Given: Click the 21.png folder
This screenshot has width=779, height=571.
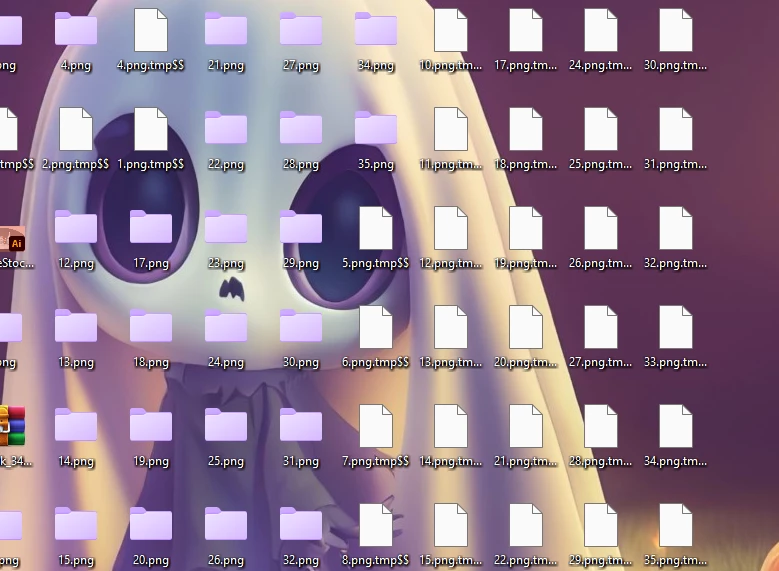Looking at the screenshot, I should click(226, 29).
